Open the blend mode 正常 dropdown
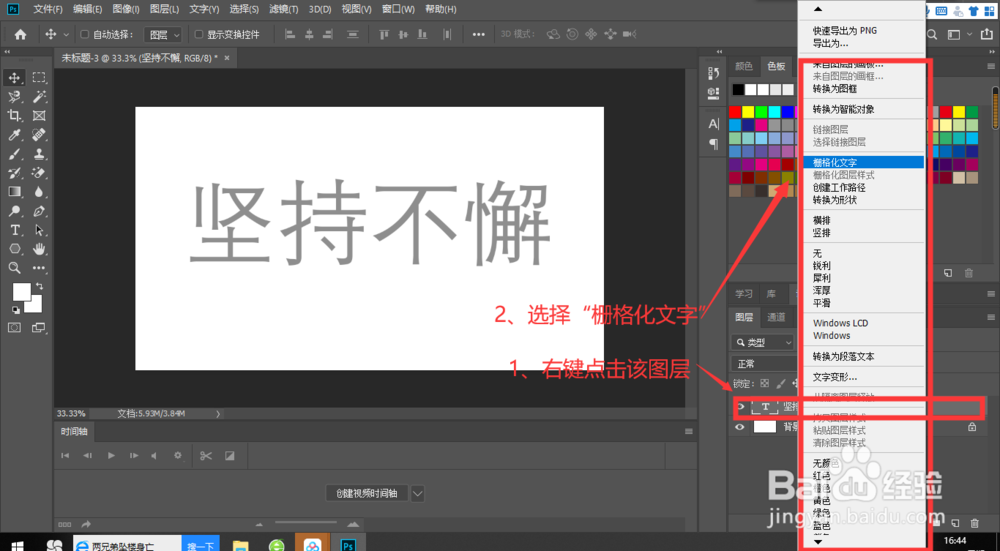Screen dimensions: 1000x551 click(x=765, y=364)
